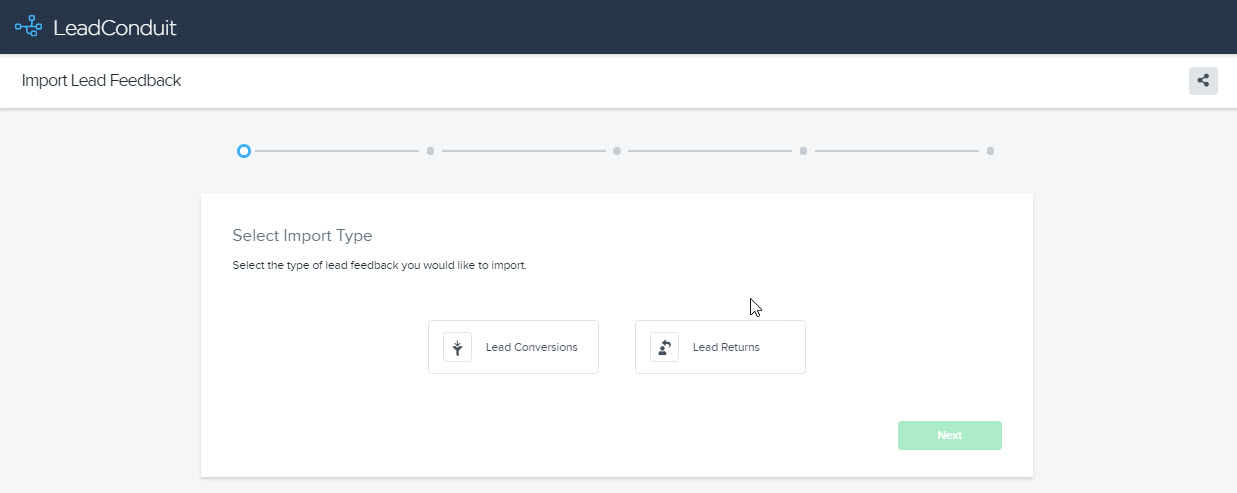Click the LeadConduit flow logo icon
This screenshot has height=493, width=1237.
[29, 27]
